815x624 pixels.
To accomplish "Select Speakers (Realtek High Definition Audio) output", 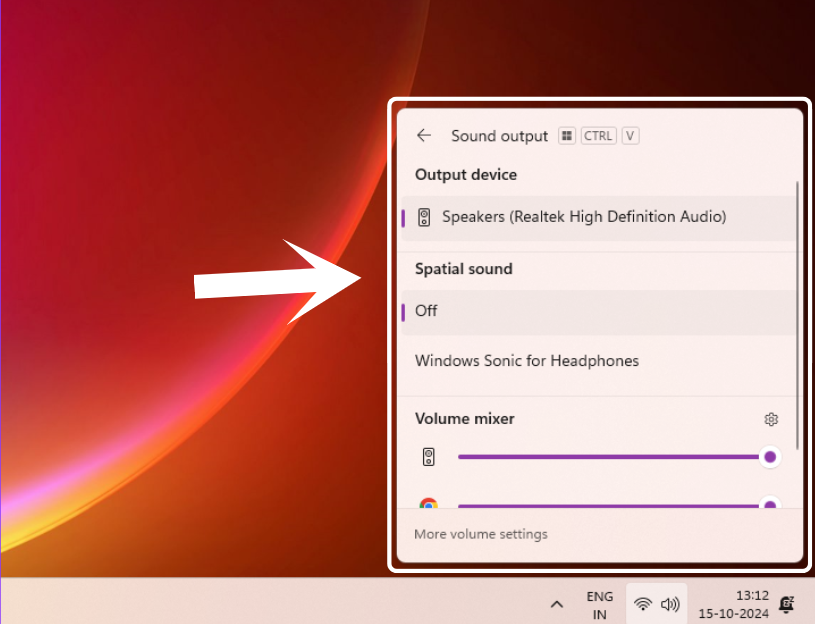I will click(x=599, y=217).
